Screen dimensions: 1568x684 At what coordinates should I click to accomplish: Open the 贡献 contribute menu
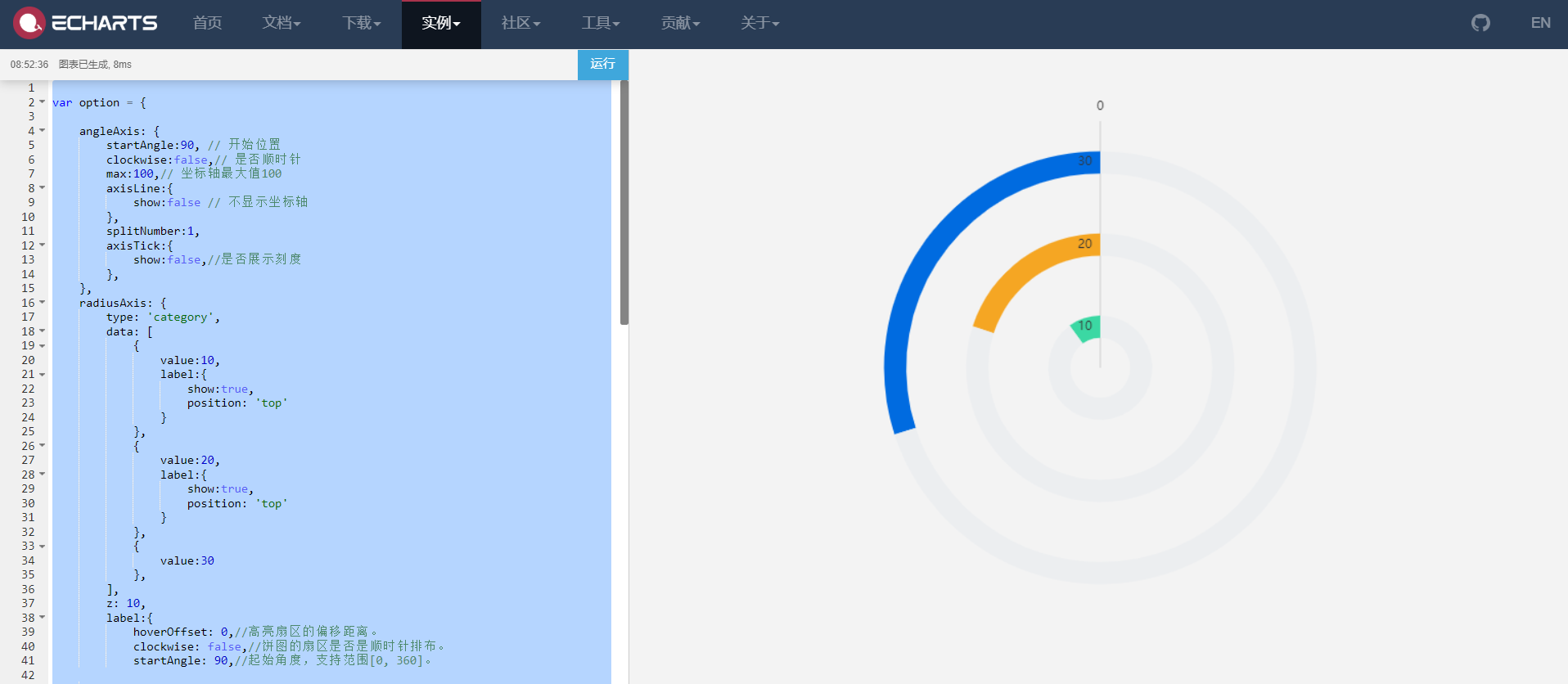pos(680,23)
